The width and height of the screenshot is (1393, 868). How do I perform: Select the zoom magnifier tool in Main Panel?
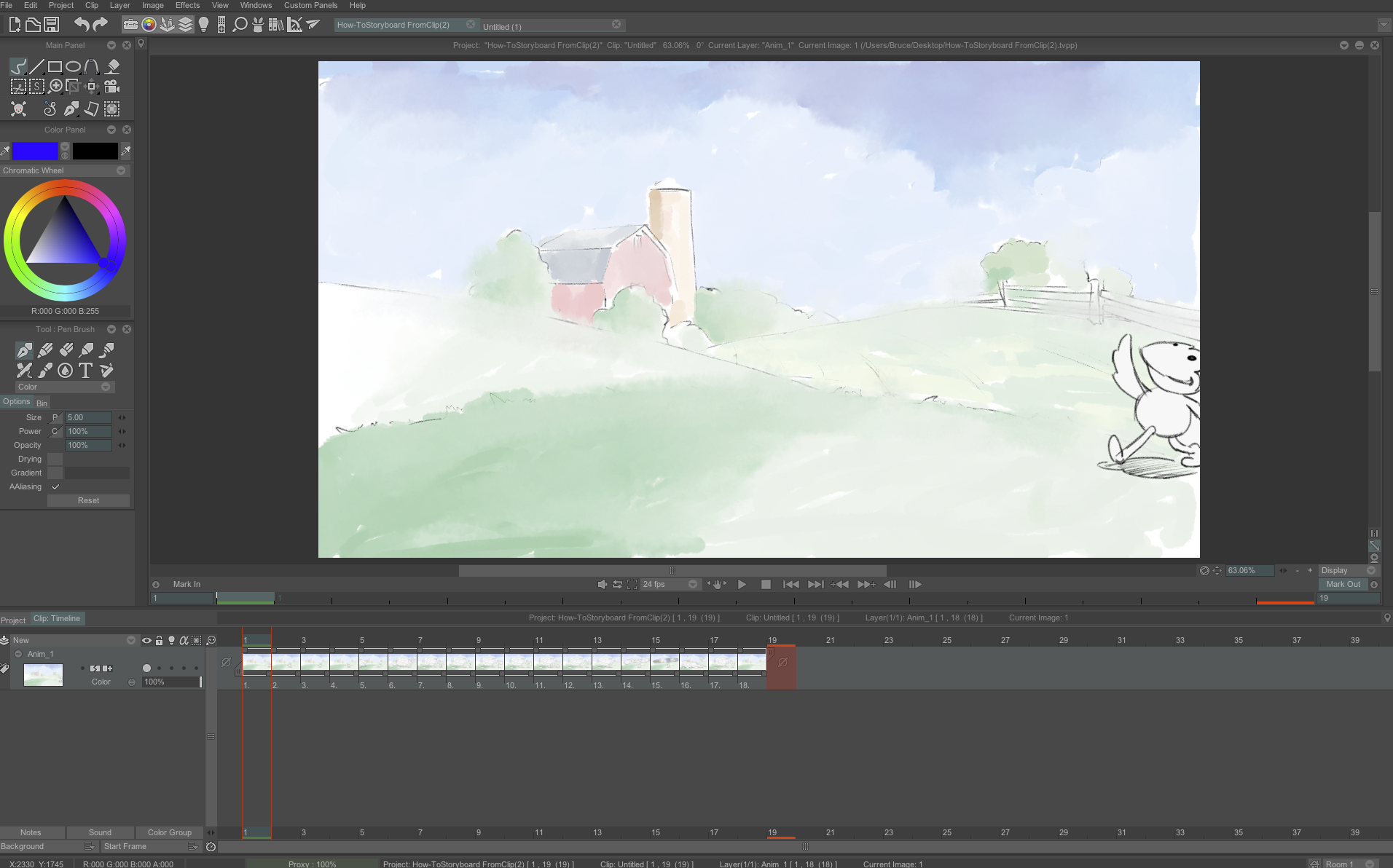click(55, 87)
